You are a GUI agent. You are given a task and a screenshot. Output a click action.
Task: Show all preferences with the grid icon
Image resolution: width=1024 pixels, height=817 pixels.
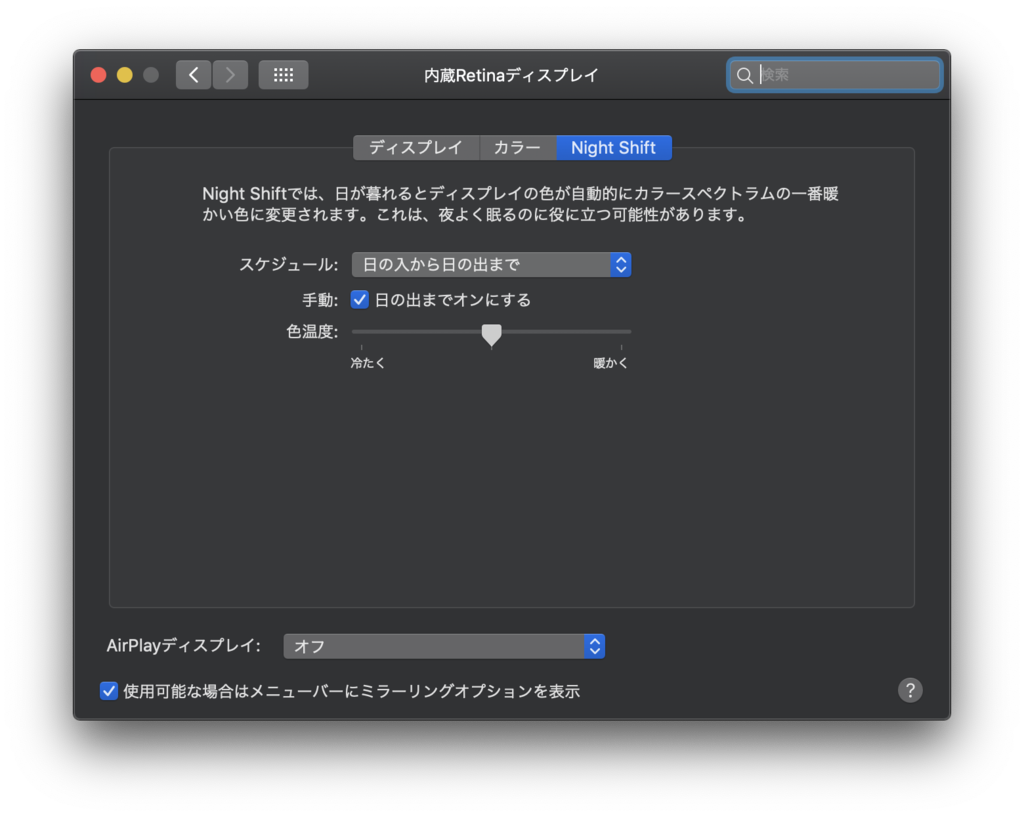click(x=283, y=75)
